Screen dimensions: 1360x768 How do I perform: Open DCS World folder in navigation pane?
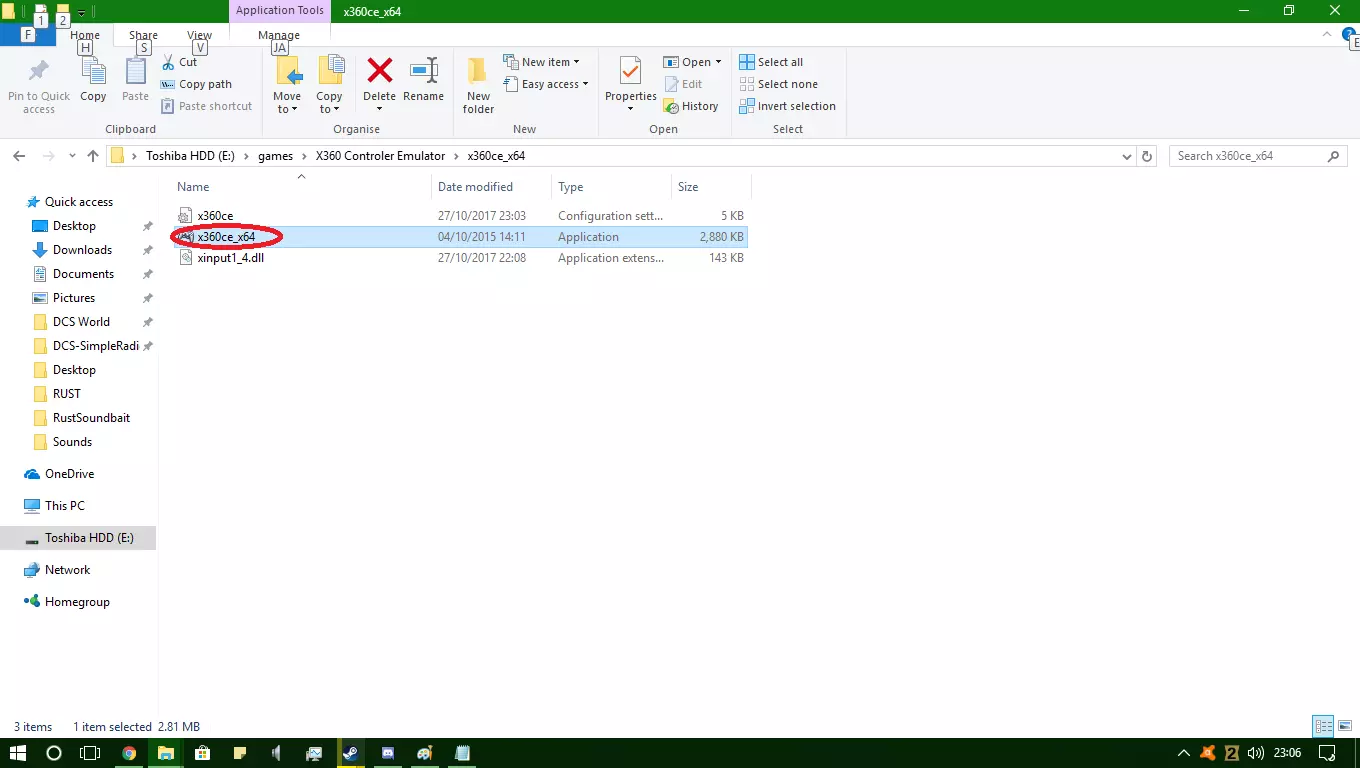click(x=81, y=322)
